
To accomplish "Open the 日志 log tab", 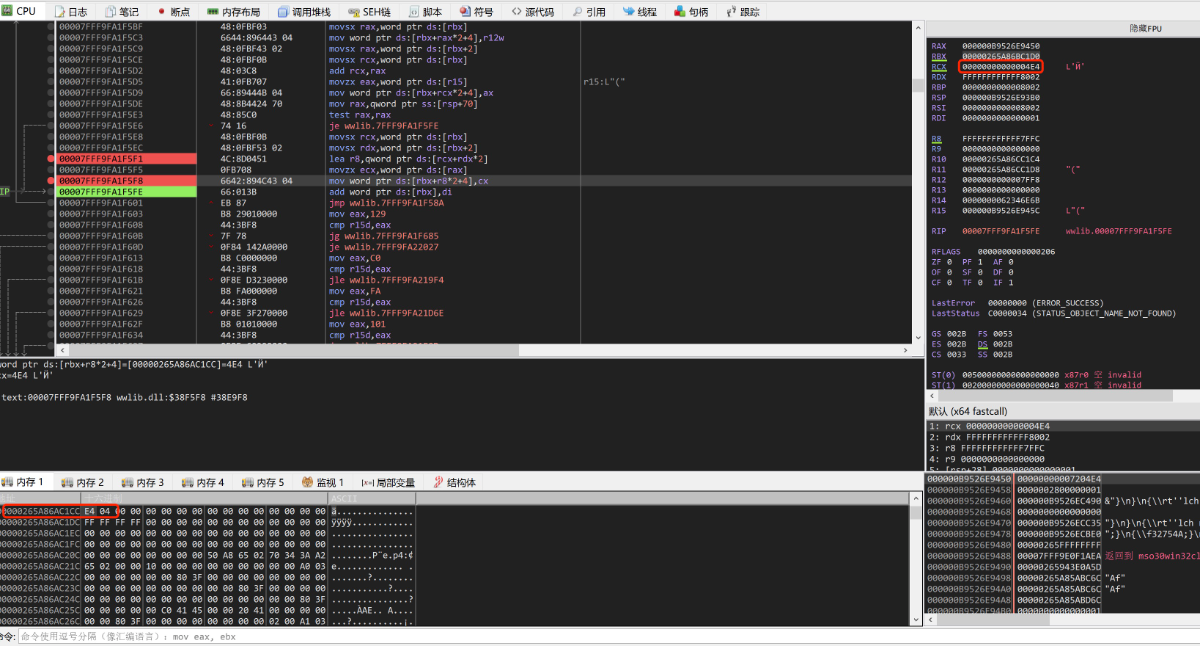I will click(x=69, y=11).
